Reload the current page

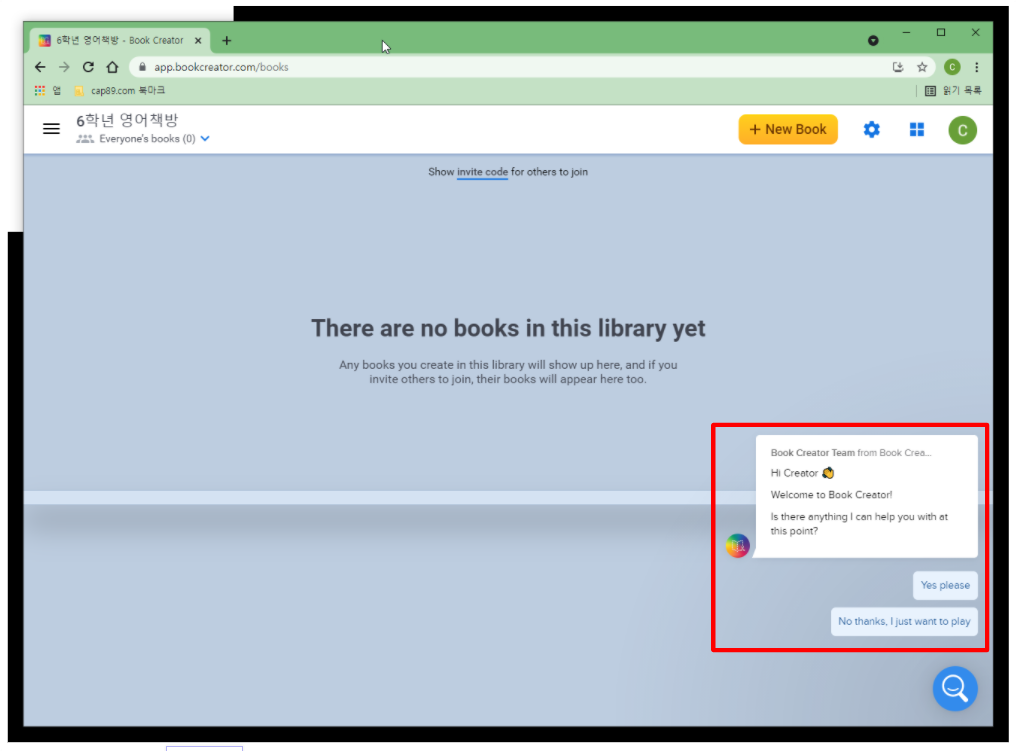[x=88, y=67]
